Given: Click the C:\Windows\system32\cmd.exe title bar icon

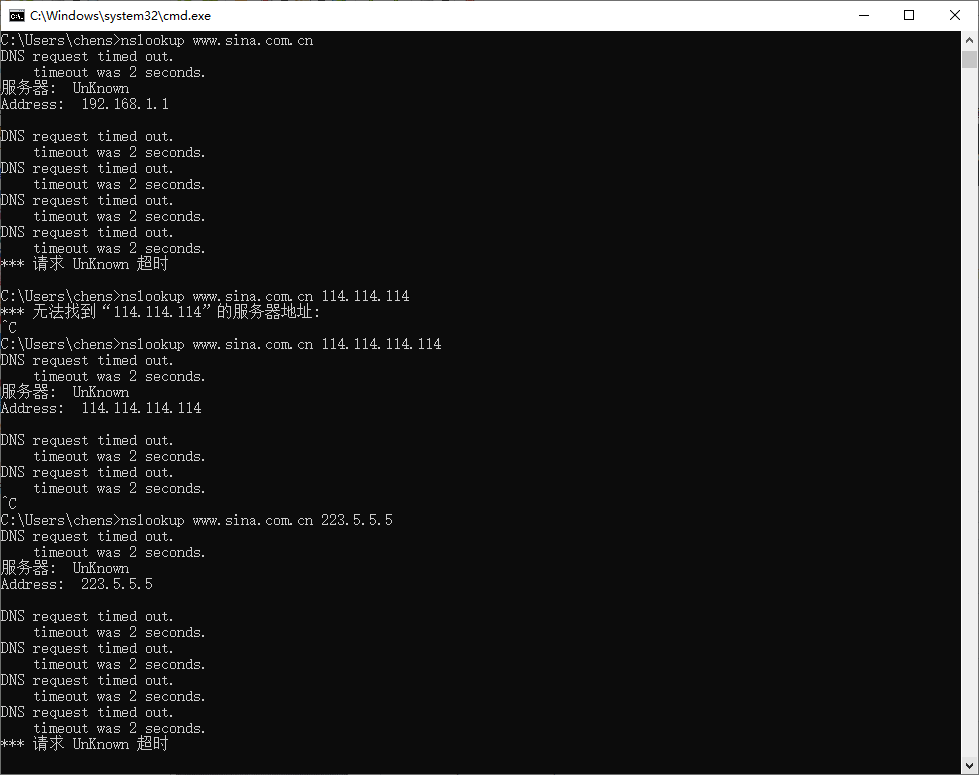Looking at the screenshot, I should pos(16,15).
